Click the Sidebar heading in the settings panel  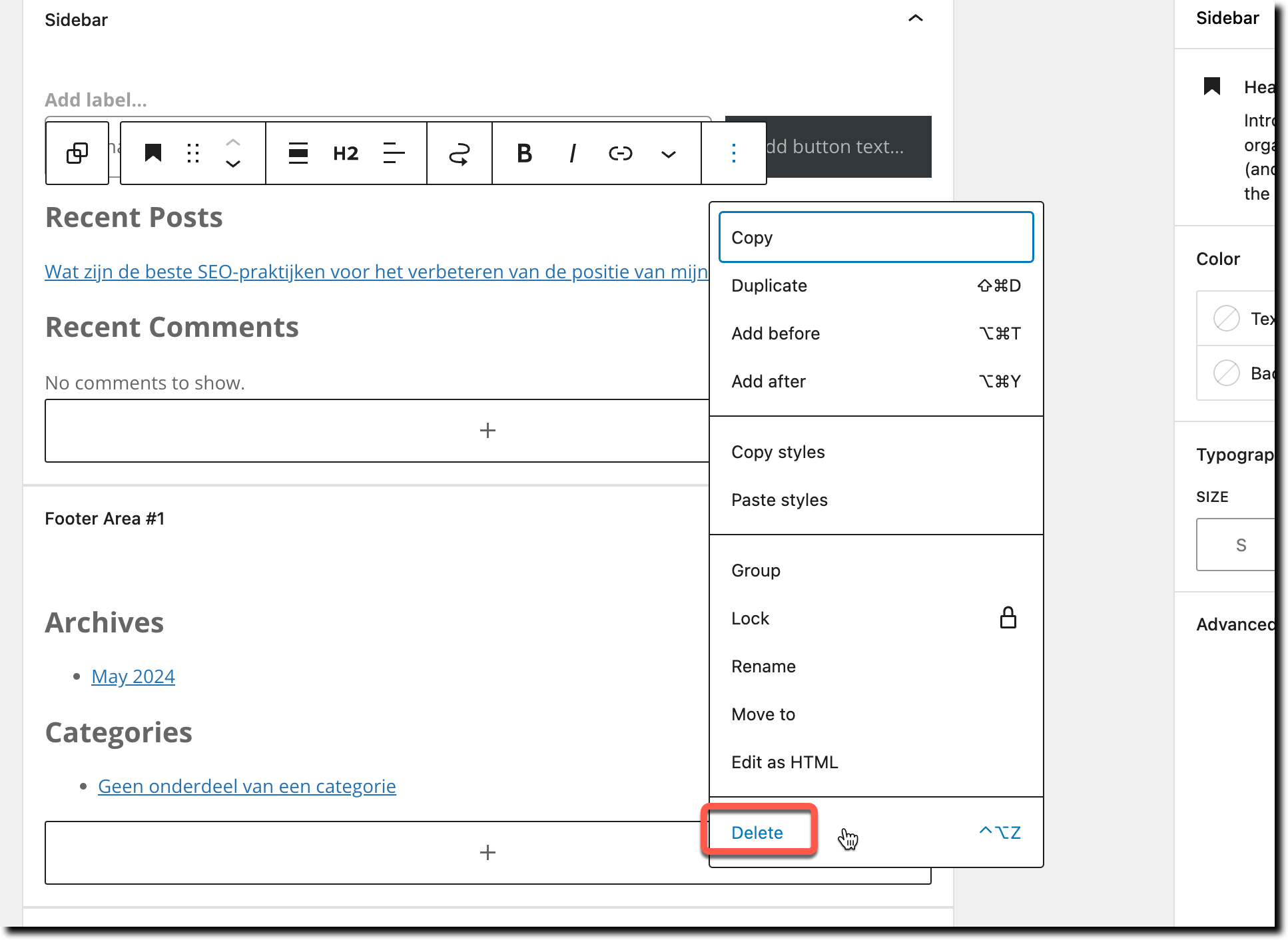click(x=1227, y=18)
